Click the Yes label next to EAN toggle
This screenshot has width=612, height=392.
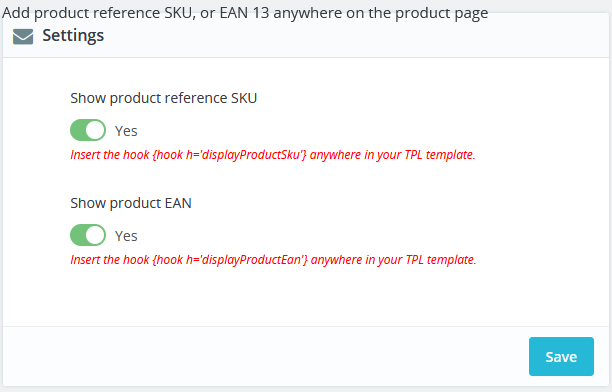point(126,236)
